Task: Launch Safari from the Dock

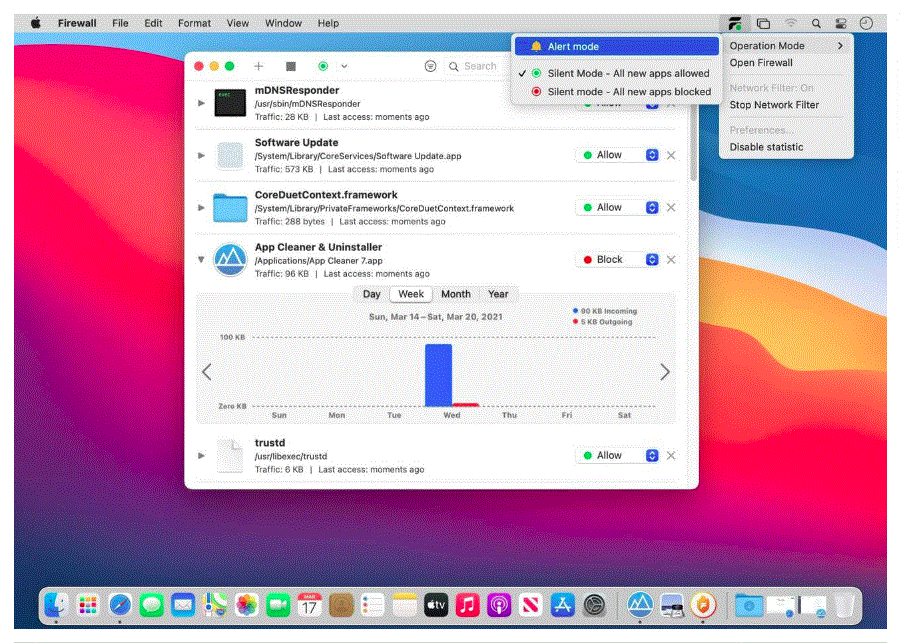Action: (120, 605)
